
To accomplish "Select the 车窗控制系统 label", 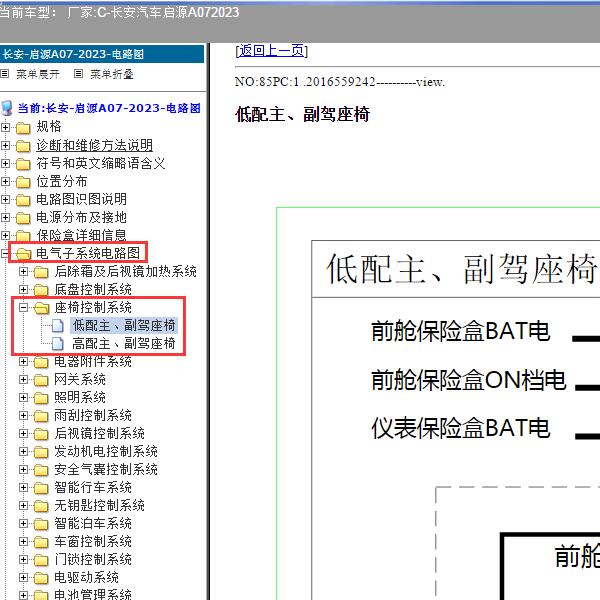I will [93, 541].
